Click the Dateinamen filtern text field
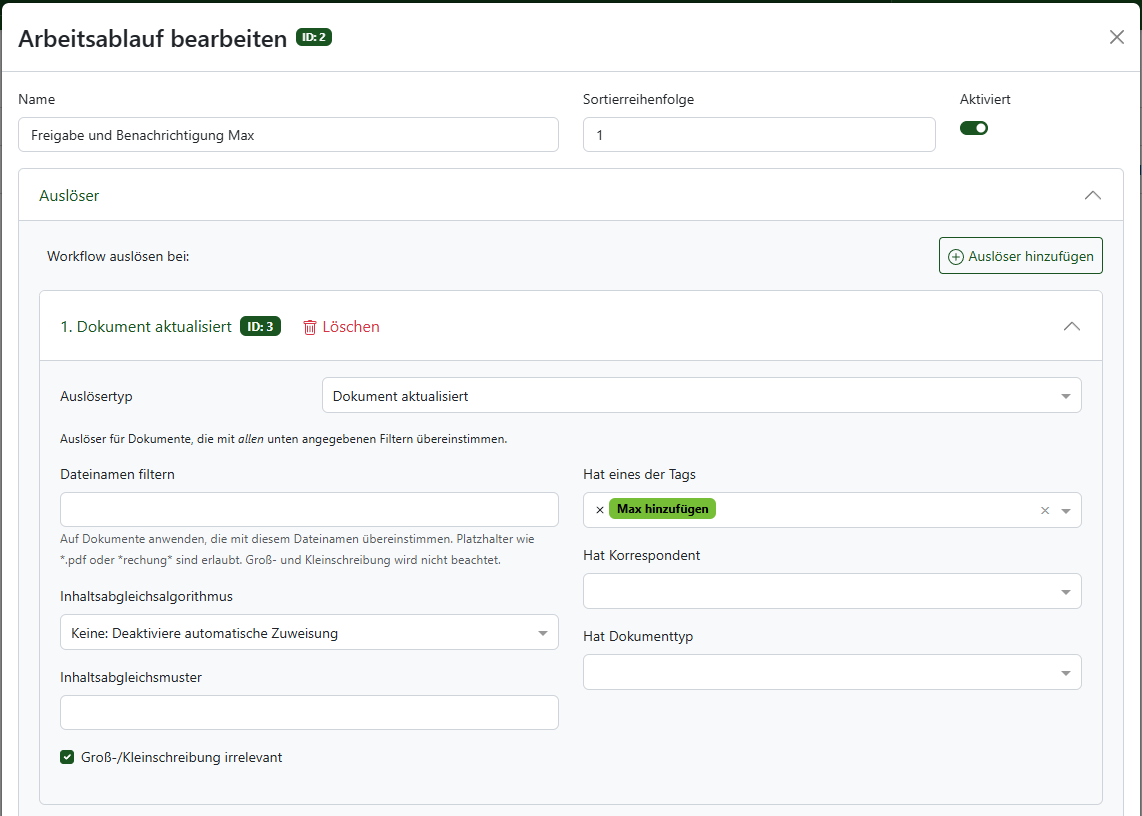This screenshot has width=1142, height=816. 309,509
